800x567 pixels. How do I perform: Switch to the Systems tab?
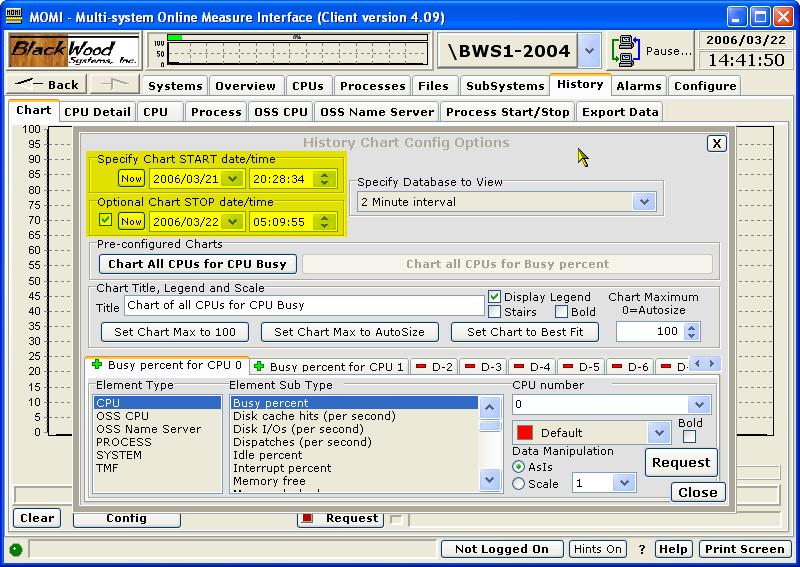(175, 86)
